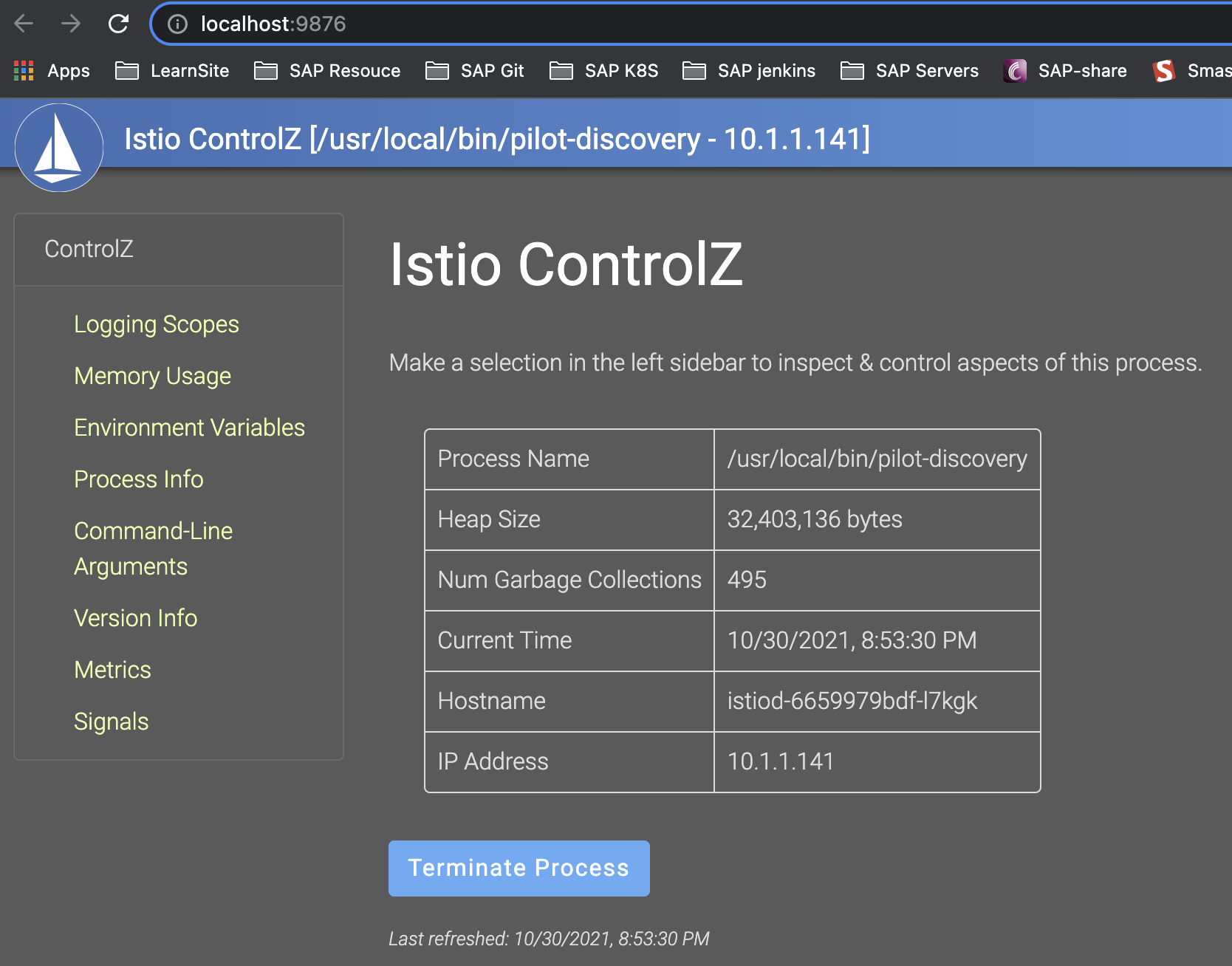The width and height of the screenshot is (1232, 966).
Task: Open Memory Usage in the sidebar
Action: [153, 377]
